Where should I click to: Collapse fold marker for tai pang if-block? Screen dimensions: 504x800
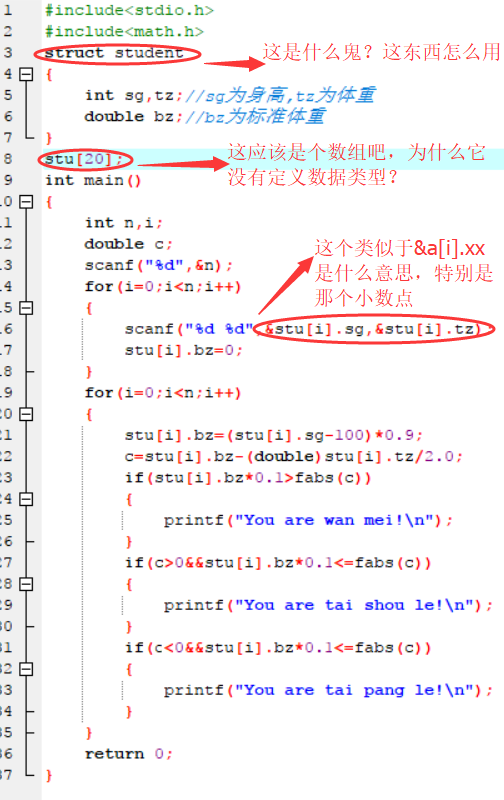[x=26, y=669]
